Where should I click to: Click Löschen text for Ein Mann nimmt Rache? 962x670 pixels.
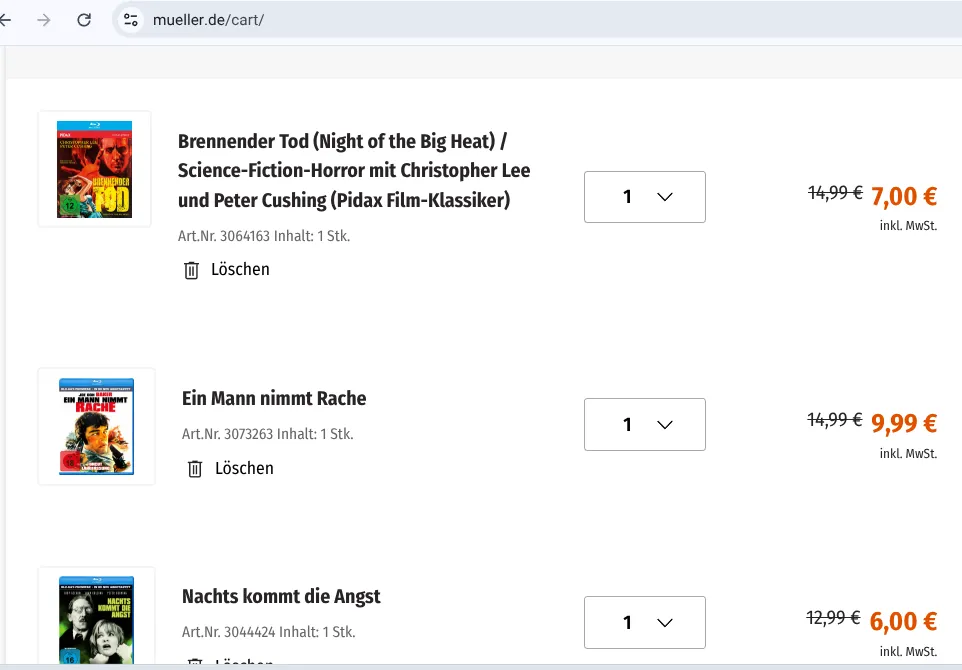[244, 469]
